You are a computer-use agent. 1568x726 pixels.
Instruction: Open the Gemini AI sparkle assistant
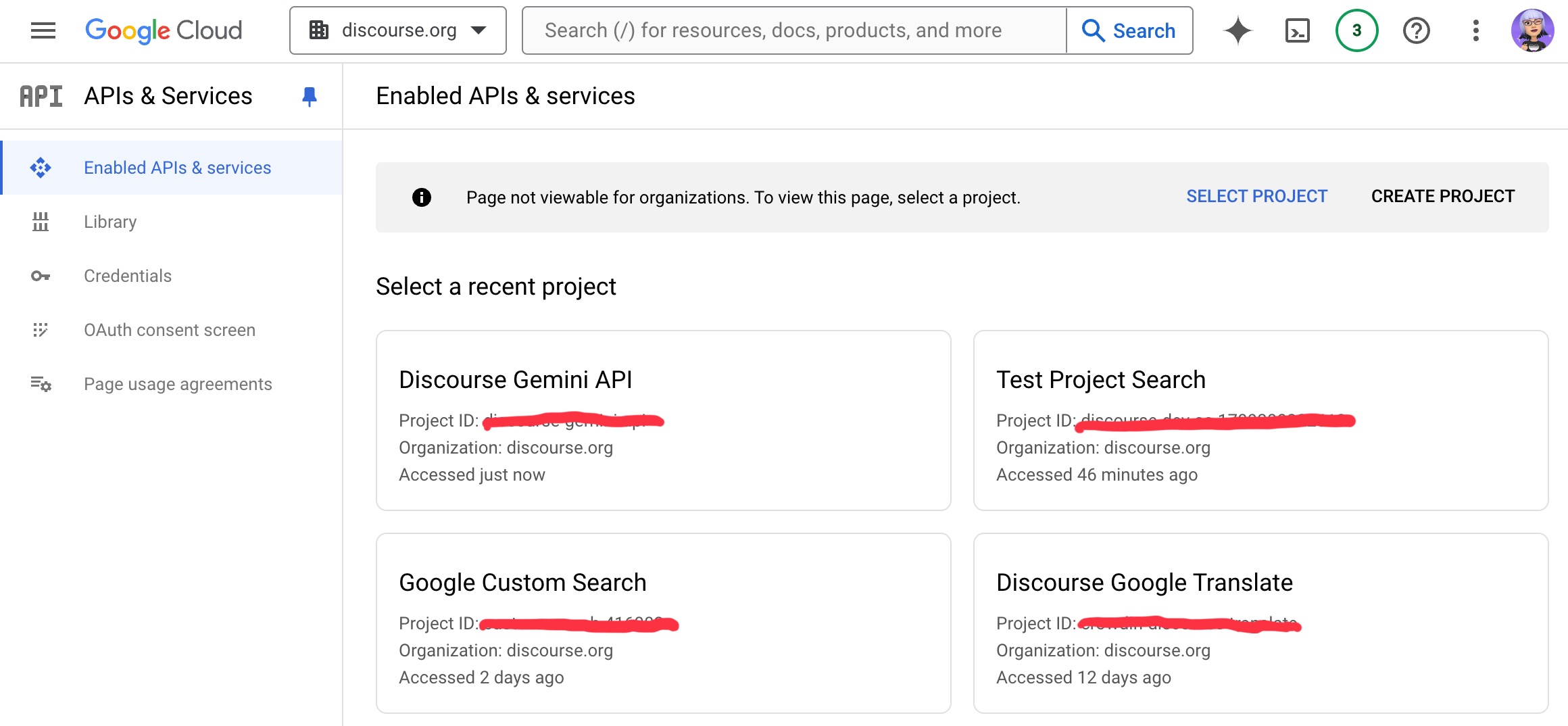click(1238, 30)
